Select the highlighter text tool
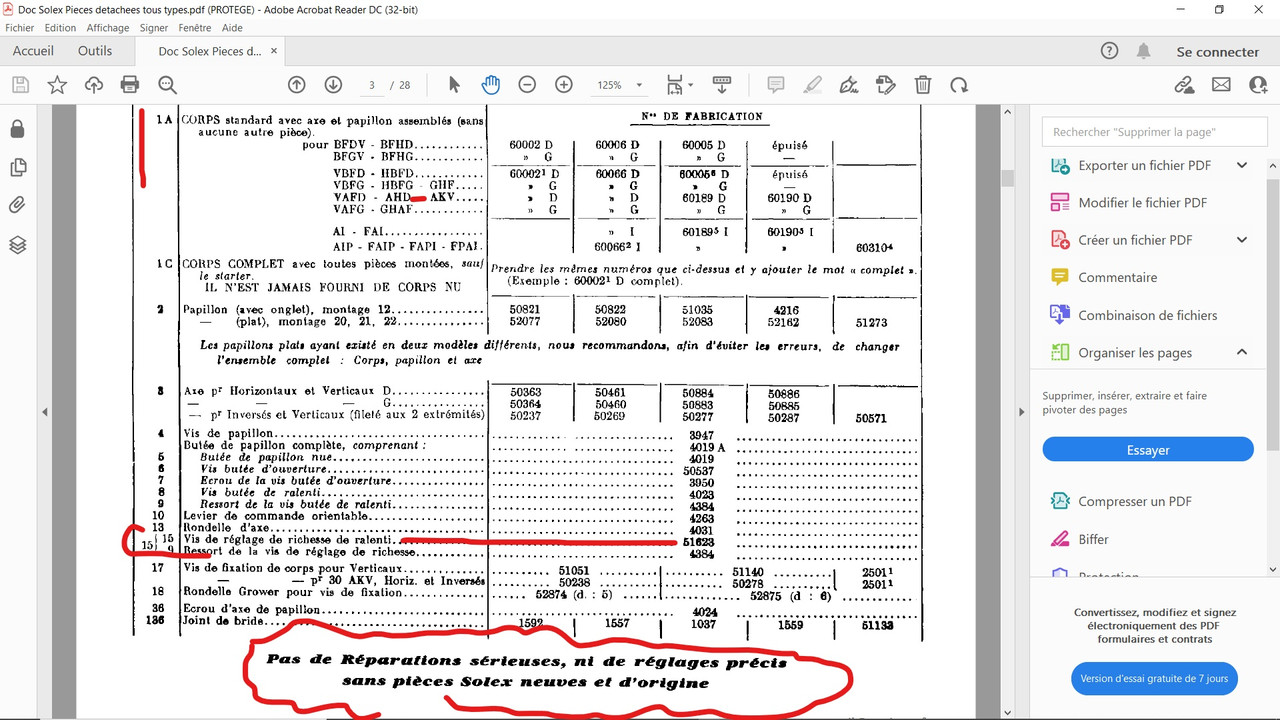The image size is (1280, 720). tap(812, 85)
